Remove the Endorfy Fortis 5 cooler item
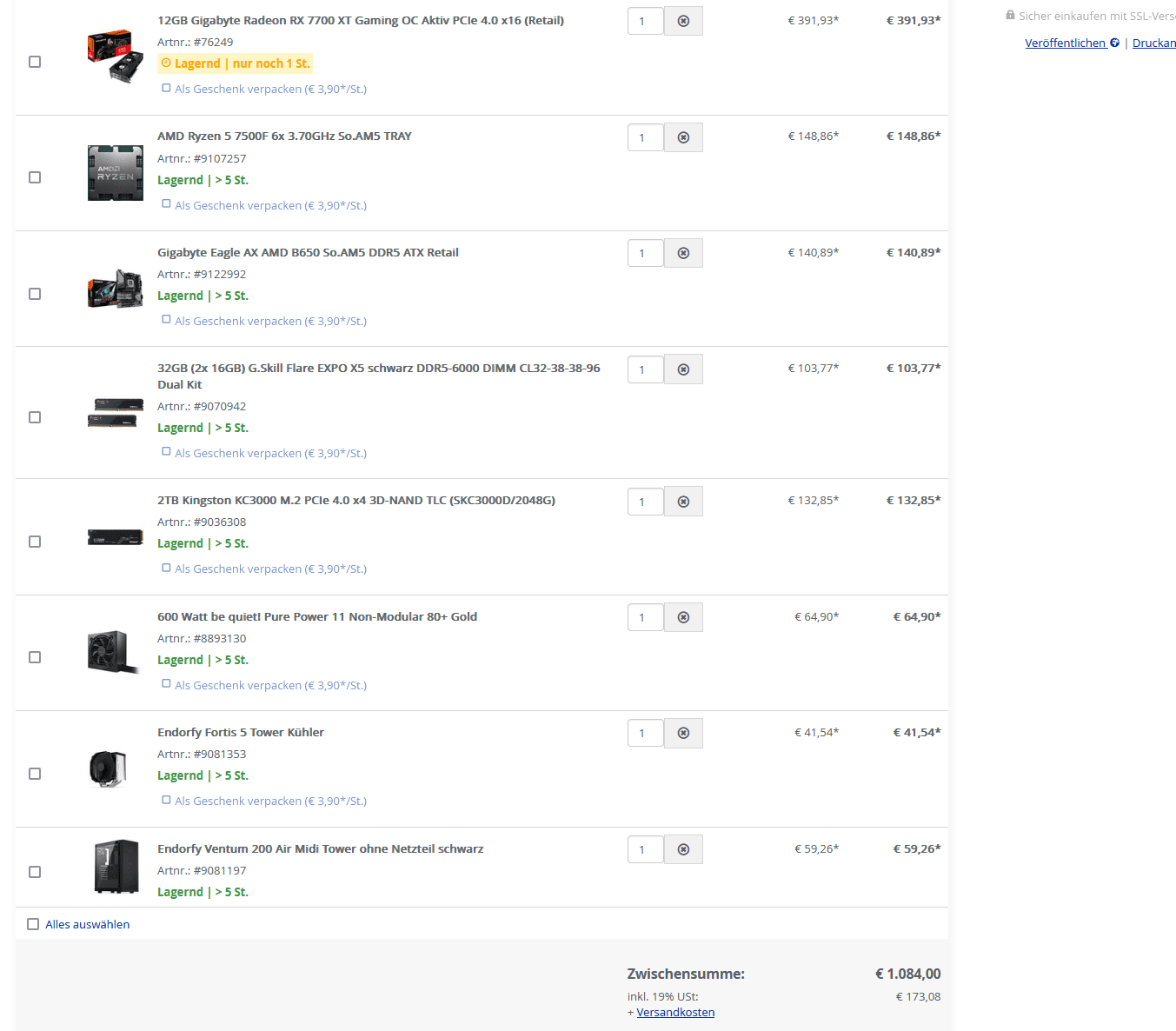 click(683, 733)
